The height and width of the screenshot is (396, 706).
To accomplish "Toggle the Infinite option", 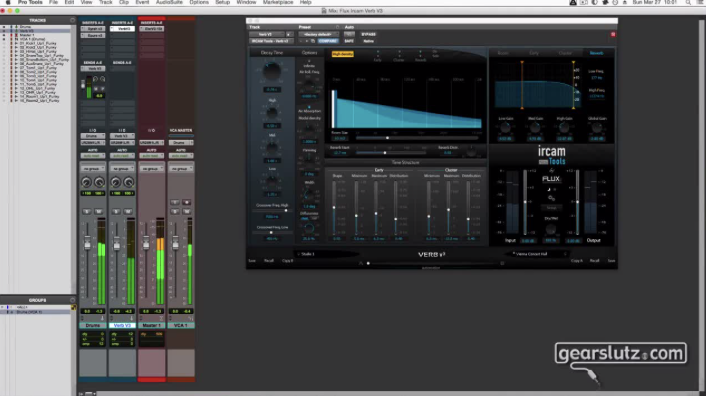I will [309, 63].
